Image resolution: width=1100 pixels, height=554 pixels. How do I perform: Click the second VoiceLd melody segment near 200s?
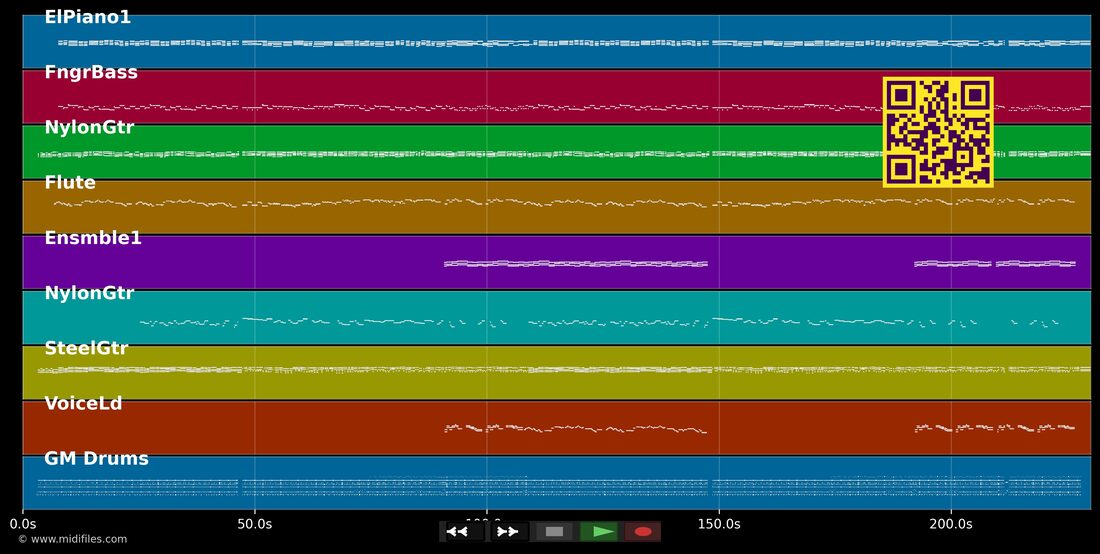(995, 427)
